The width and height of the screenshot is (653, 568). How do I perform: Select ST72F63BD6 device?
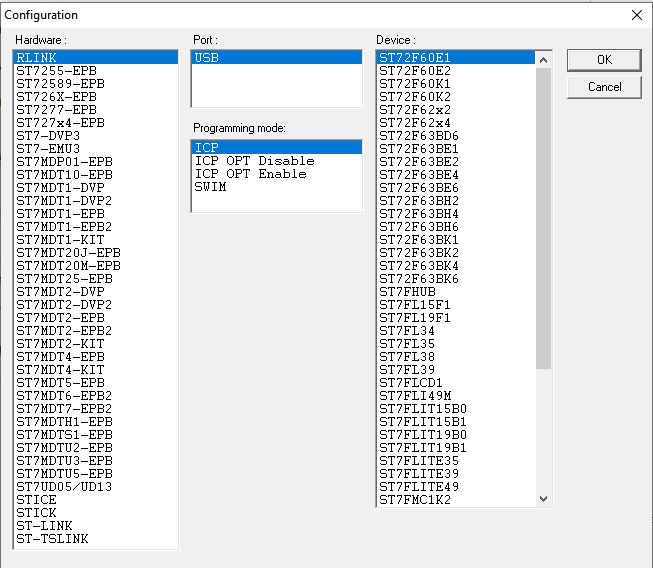pyautogui.click(x=456, y=136)
